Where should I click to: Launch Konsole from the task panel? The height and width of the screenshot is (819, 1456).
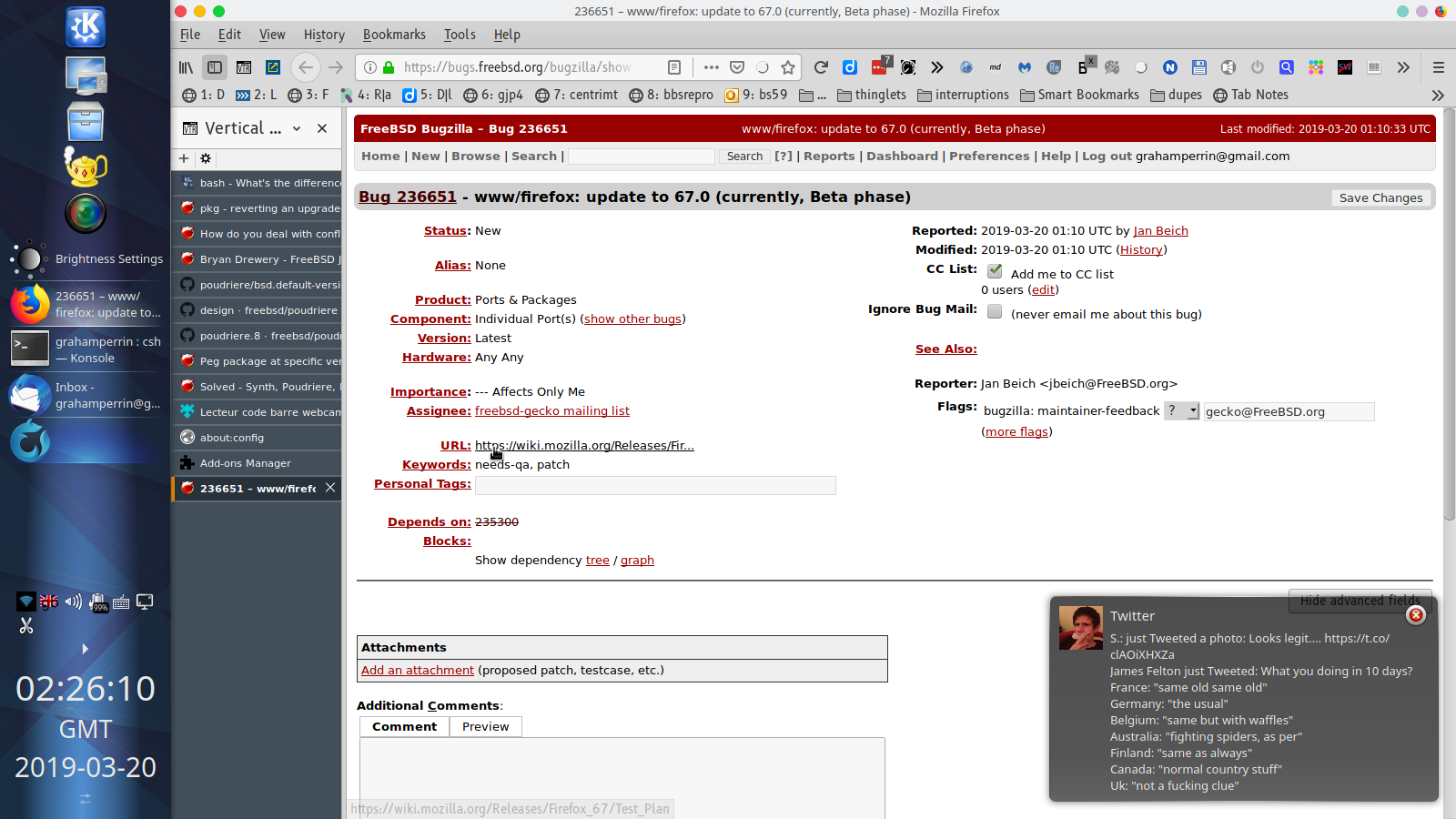(86, 349)
